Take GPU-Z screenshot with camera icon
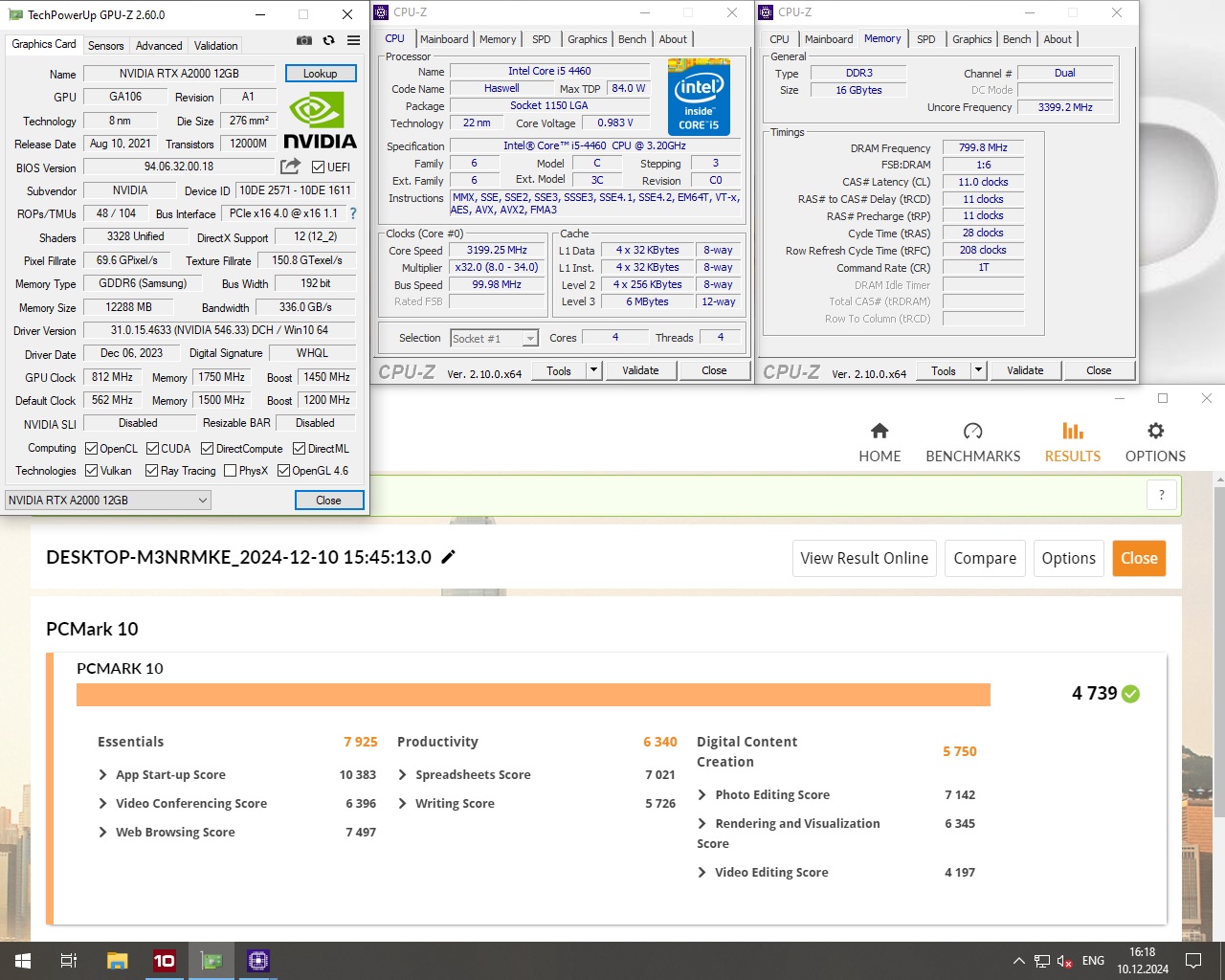The width and height of the screenshot is (1225, 980). pyautogui.click(x=304, y=40)
